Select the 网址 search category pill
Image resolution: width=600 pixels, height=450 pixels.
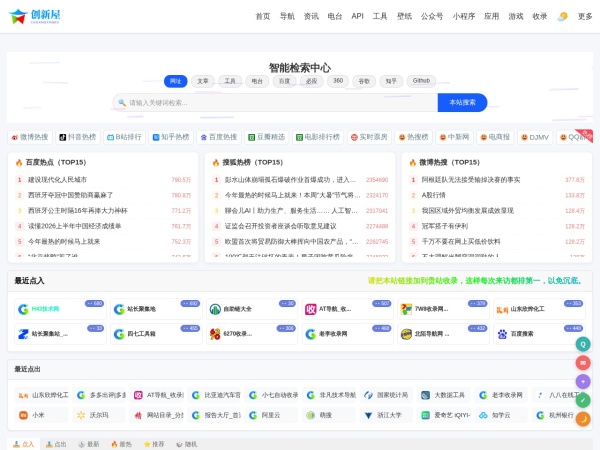[176, 81]
